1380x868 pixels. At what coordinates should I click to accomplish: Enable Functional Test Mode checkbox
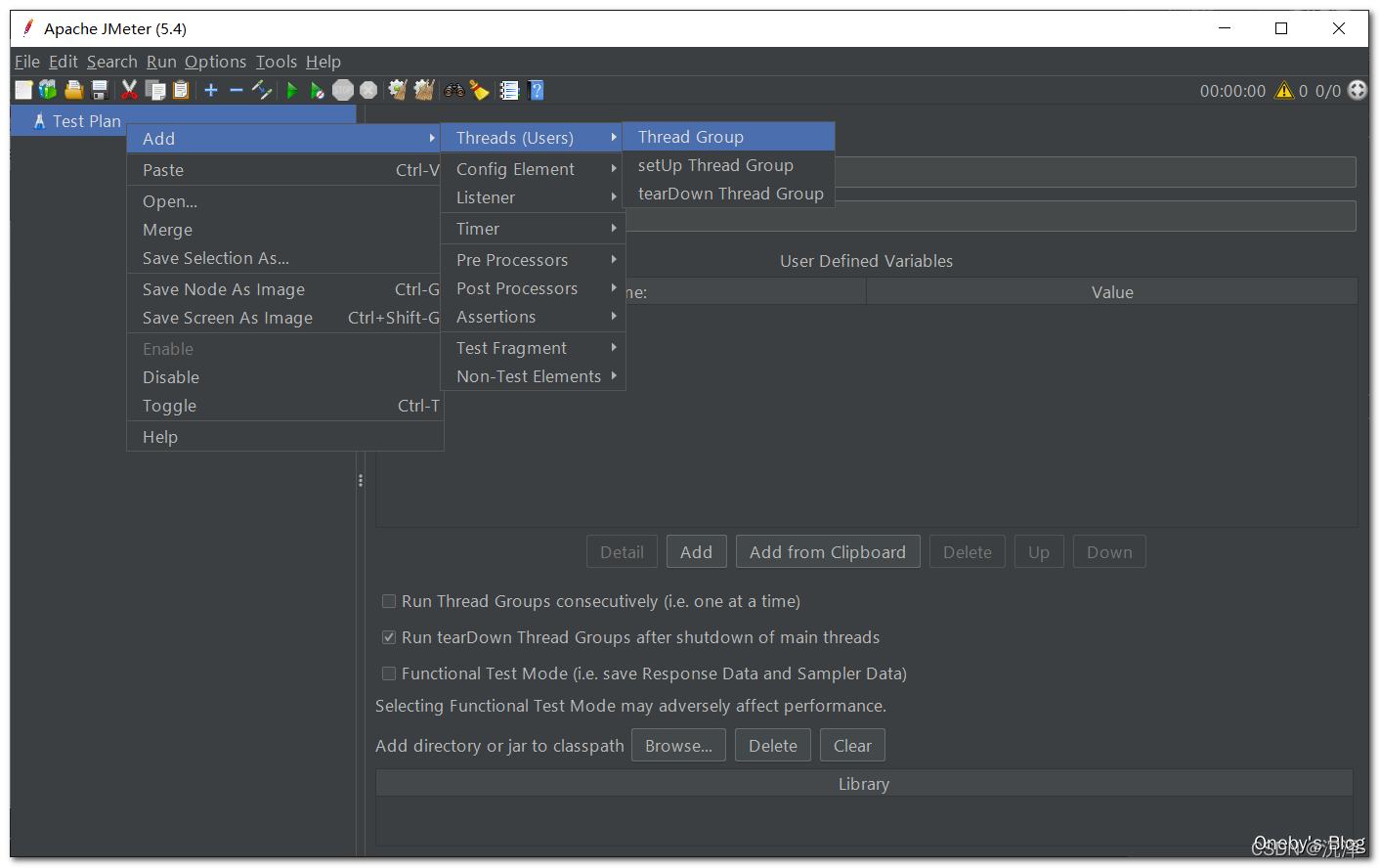click(389, 673)
